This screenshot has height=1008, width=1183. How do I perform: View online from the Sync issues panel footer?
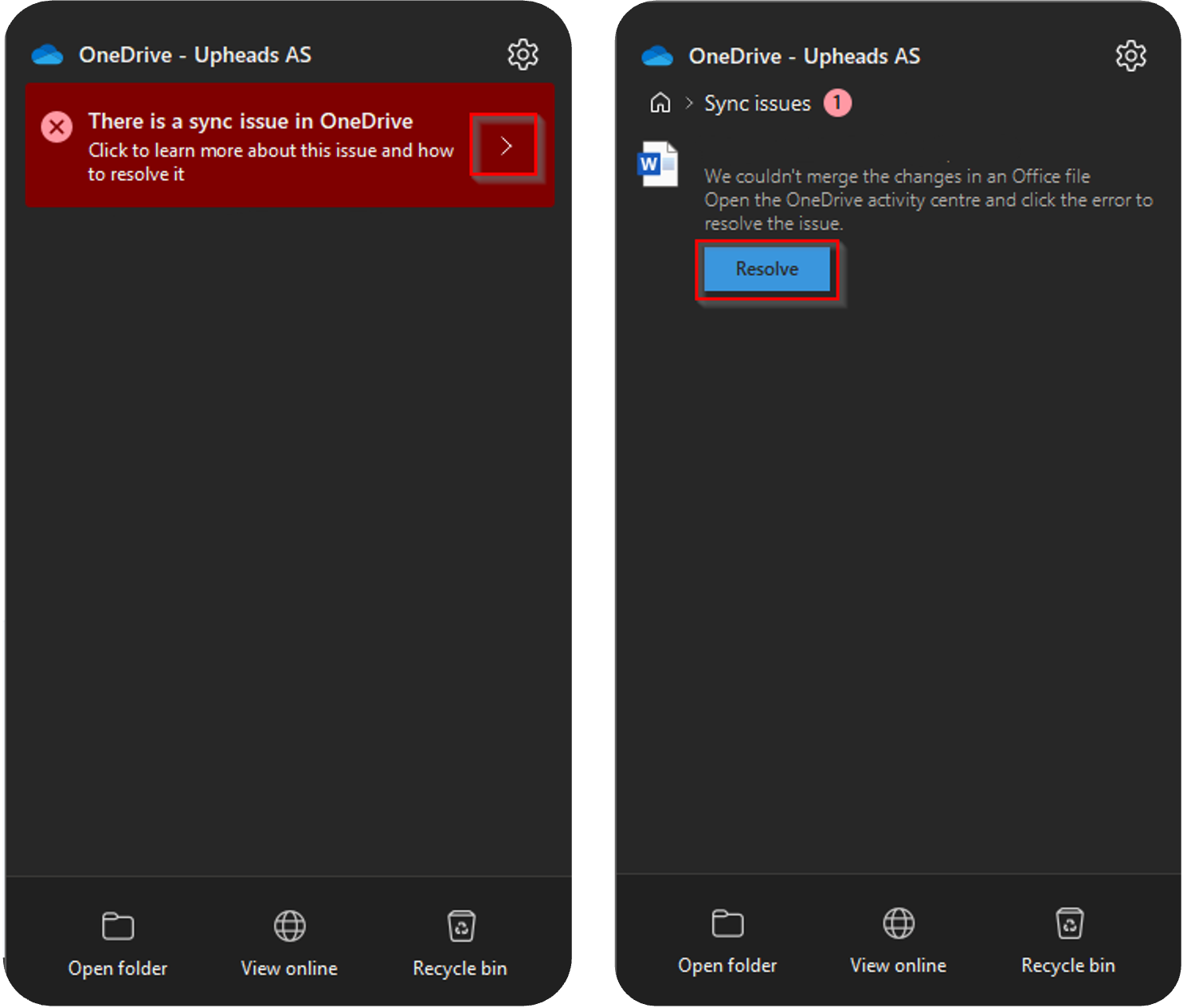(898, 940)
